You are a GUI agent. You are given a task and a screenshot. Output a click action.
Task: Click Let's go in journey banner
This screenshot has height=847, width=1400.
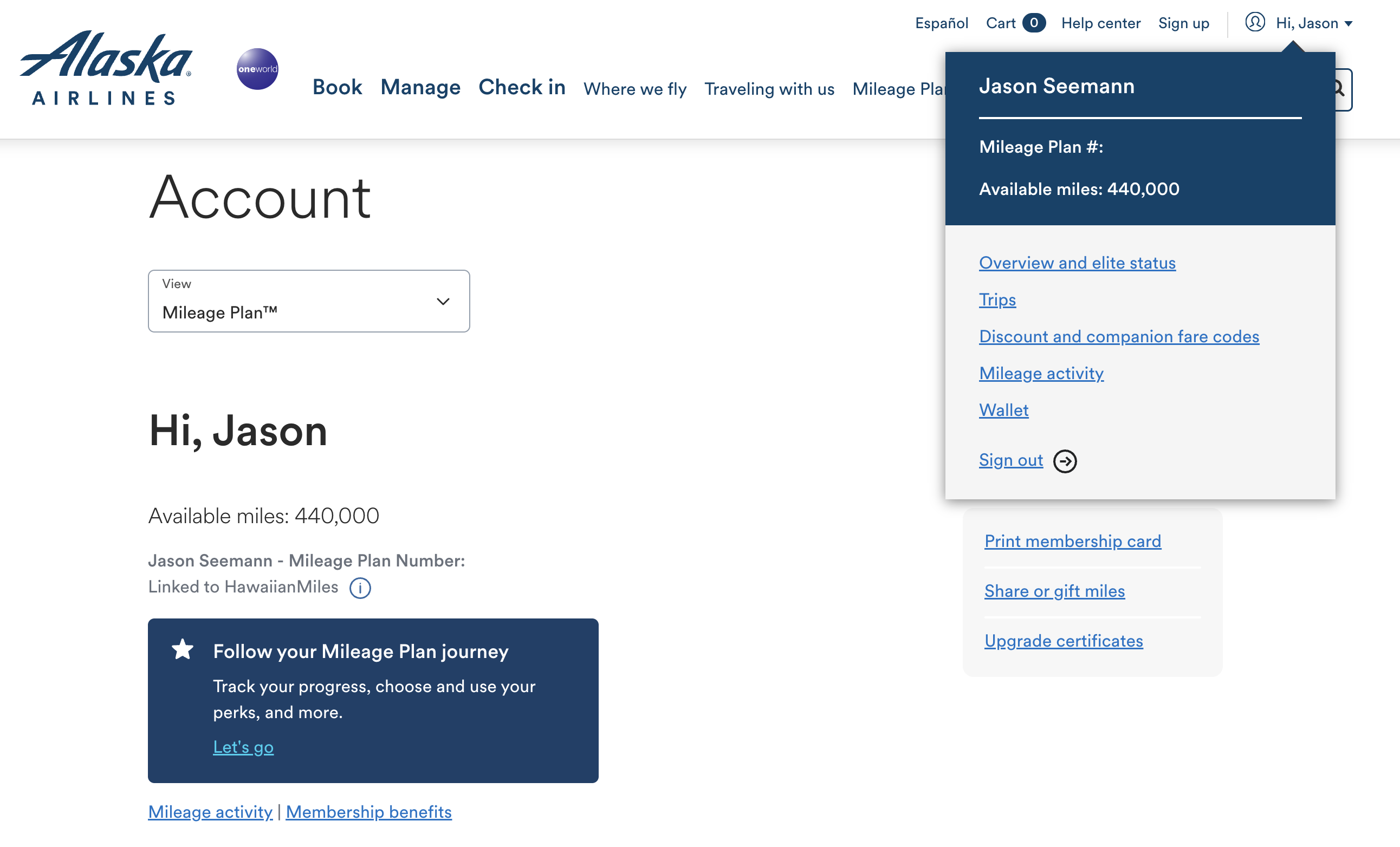(243, 747)
